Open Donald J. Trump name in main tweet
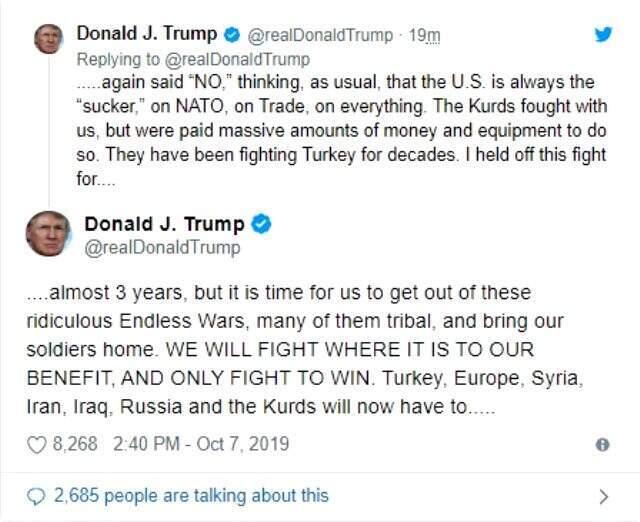The height and width of the screenshot is (522, 640). [164, 224]
